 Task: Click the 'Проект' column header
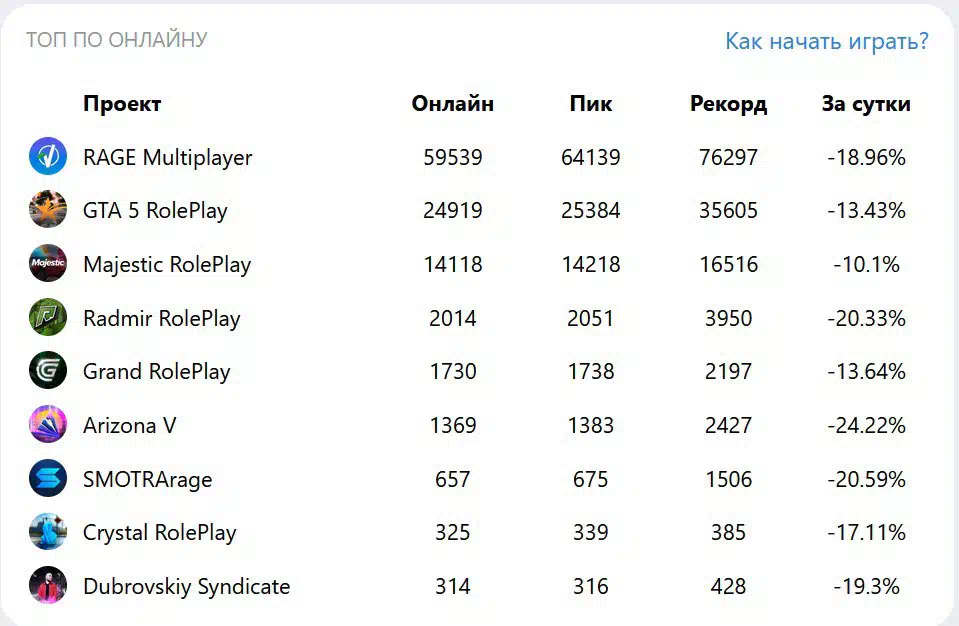[x=122, y=104]
